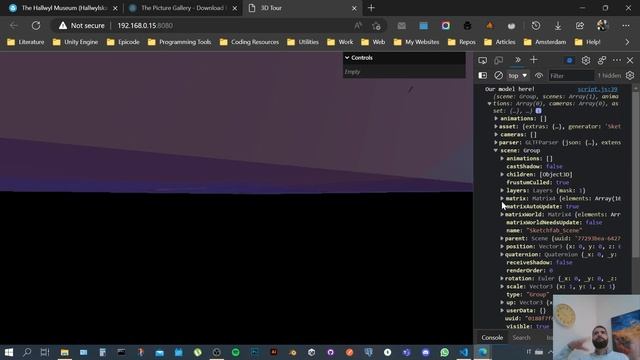Close the DevTools panel

coord(630,60)
